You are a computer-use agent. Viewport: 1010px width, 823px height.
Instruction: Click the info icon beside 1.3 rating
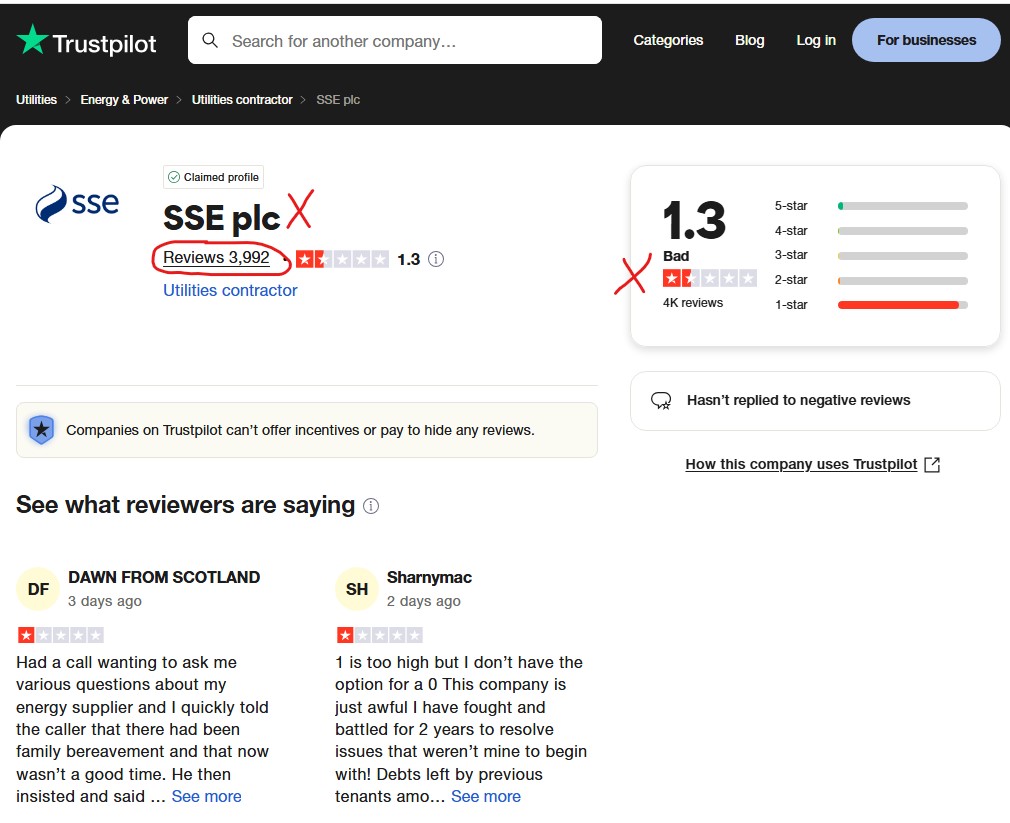pos(436,259)
